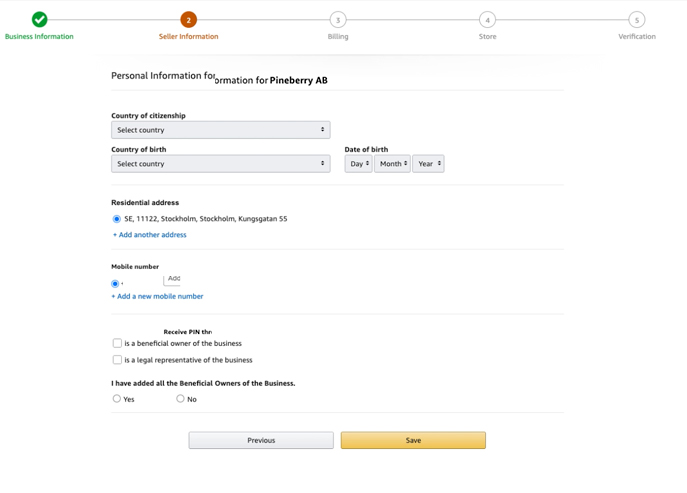The image size is (687, 493).
Task: Check beneficial owner of the business
Action: pyautogui.click(x=117, y=343)
